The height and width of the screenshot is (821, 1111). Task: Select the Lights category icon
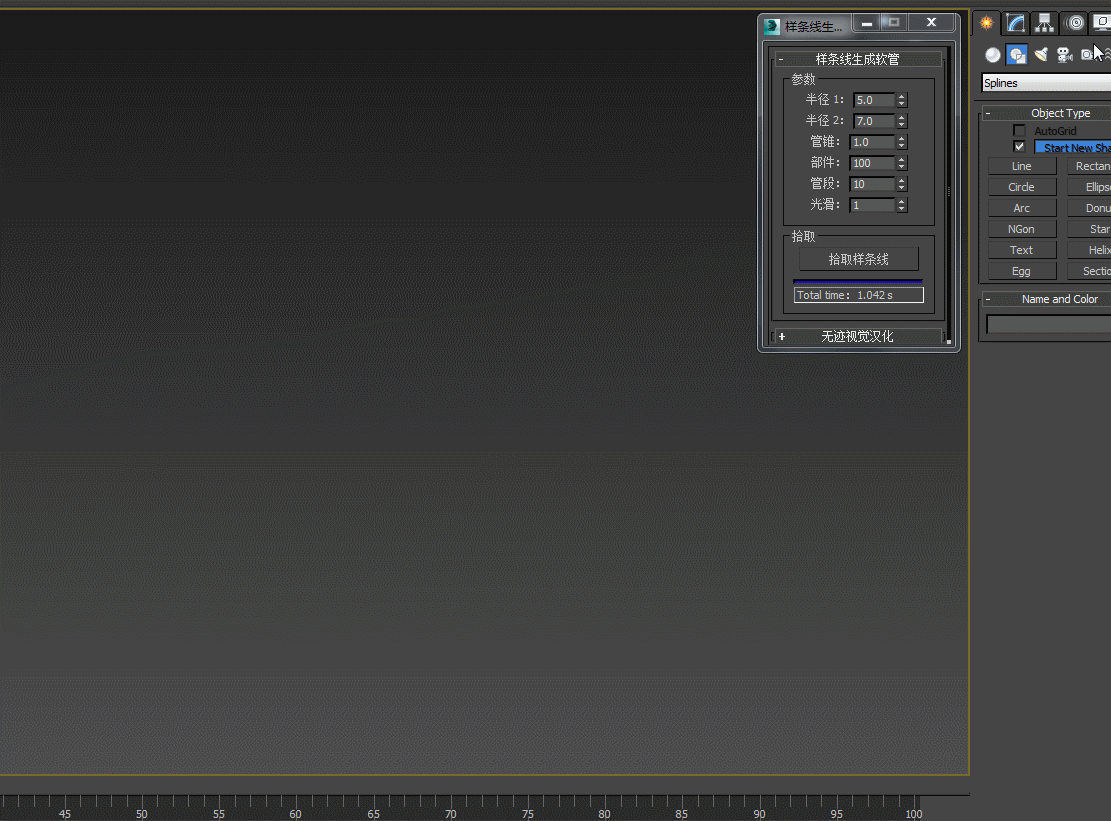[1041, 55]
